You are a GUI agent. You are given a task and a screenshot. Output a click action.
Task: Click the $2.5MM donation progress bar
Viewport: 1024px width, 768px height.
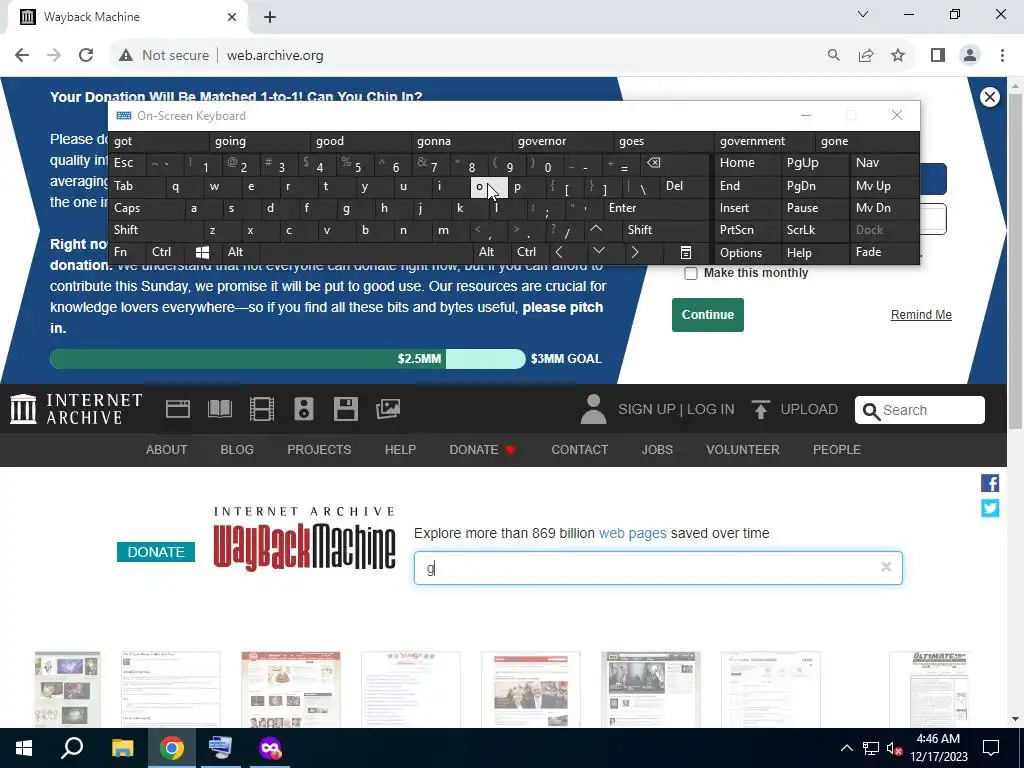[287, 359]
